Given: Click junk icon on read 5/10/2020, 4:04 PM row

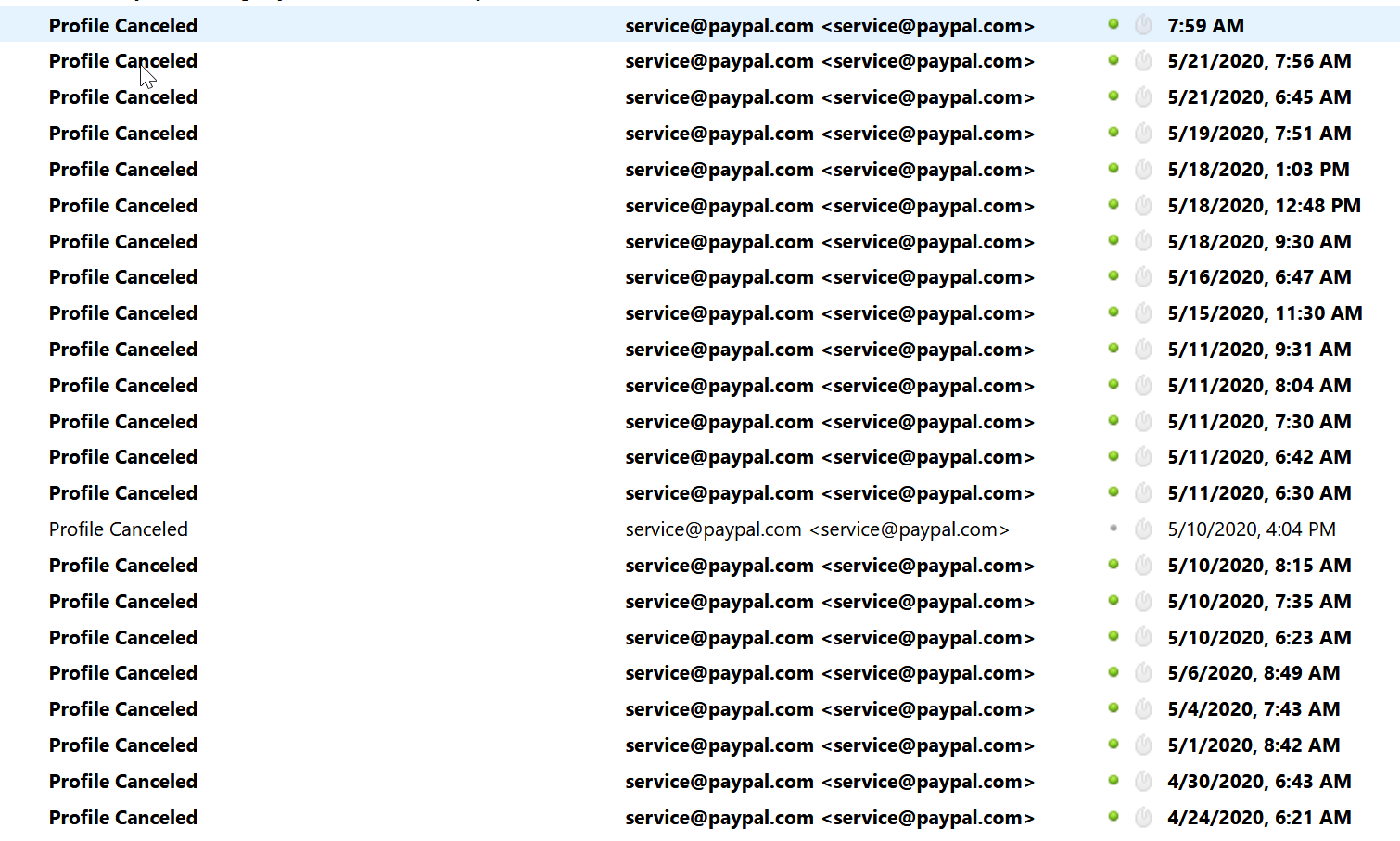Looking at the screenshot, I should [x=1143, y=529].
